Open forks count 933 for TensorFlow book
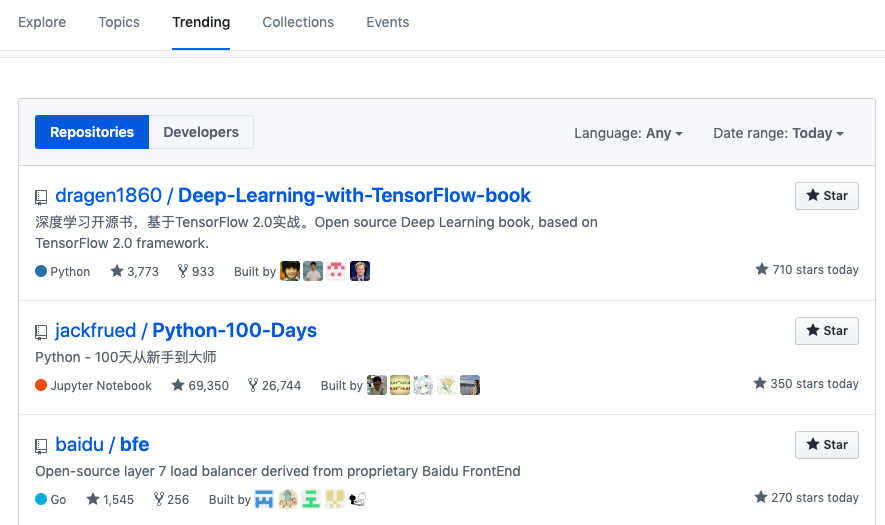Screen dimensions: 885x525 click(196, 272)
